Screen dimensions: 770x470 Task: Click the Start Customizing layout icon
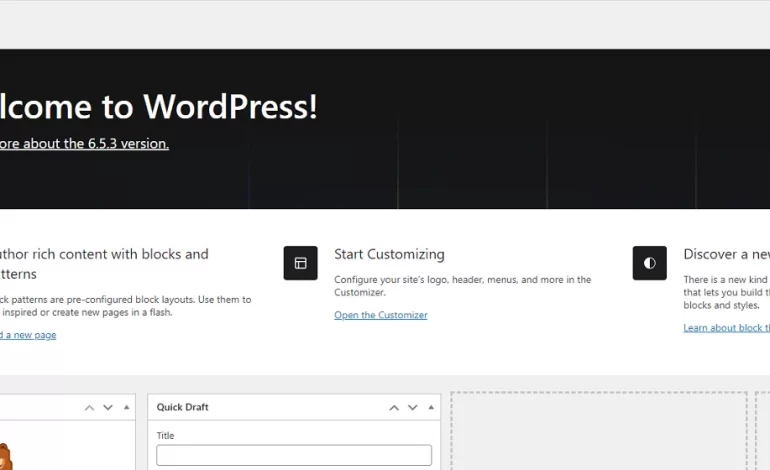click(x=301, y=263)
